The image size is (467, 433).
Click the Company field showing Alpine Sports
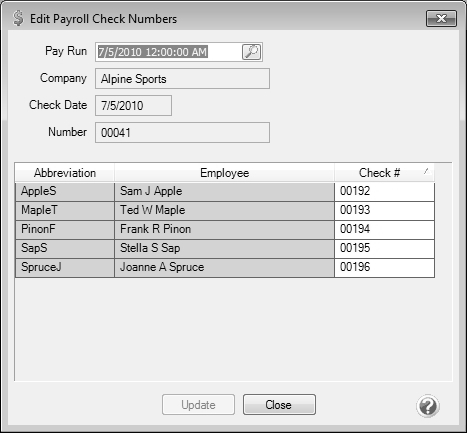182,79
